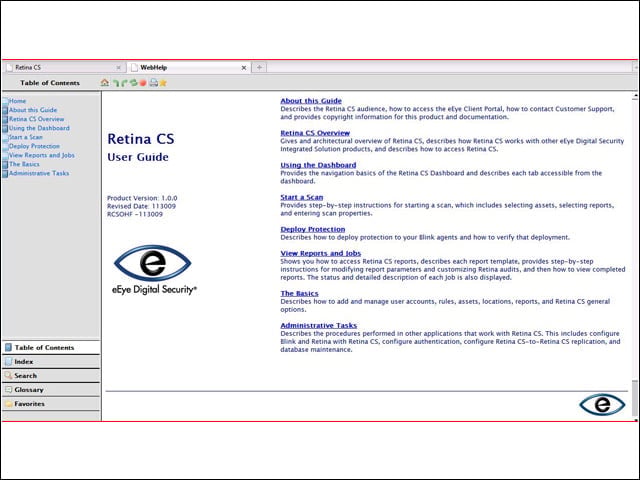The height and width of the screenshot is (480, 640).
Task: Follow the Using the Dashboard link
Action: tap(318, 165)
